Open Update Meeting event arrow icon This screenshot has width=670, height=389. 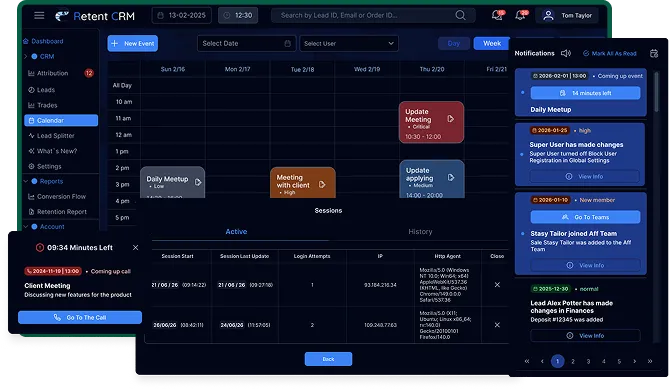(450, 119)
